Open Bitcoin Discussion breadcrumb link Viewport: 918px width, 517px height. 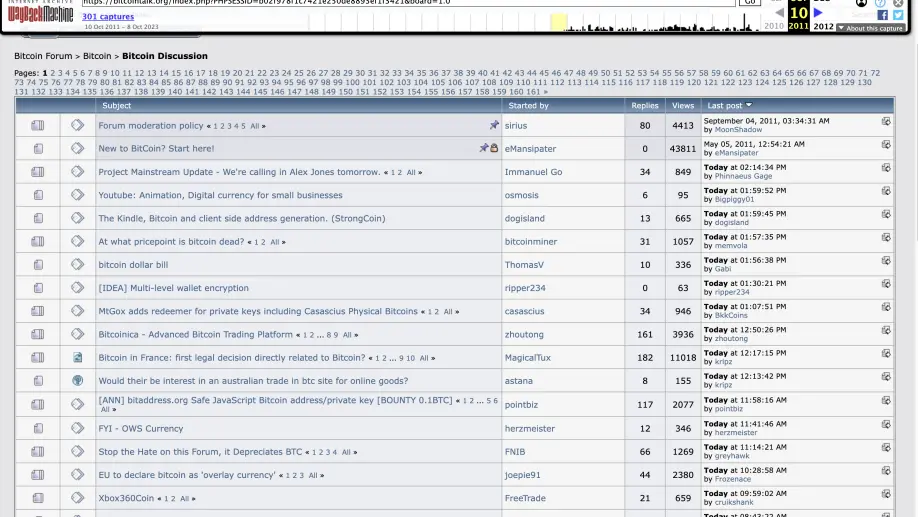coord(165,56)
